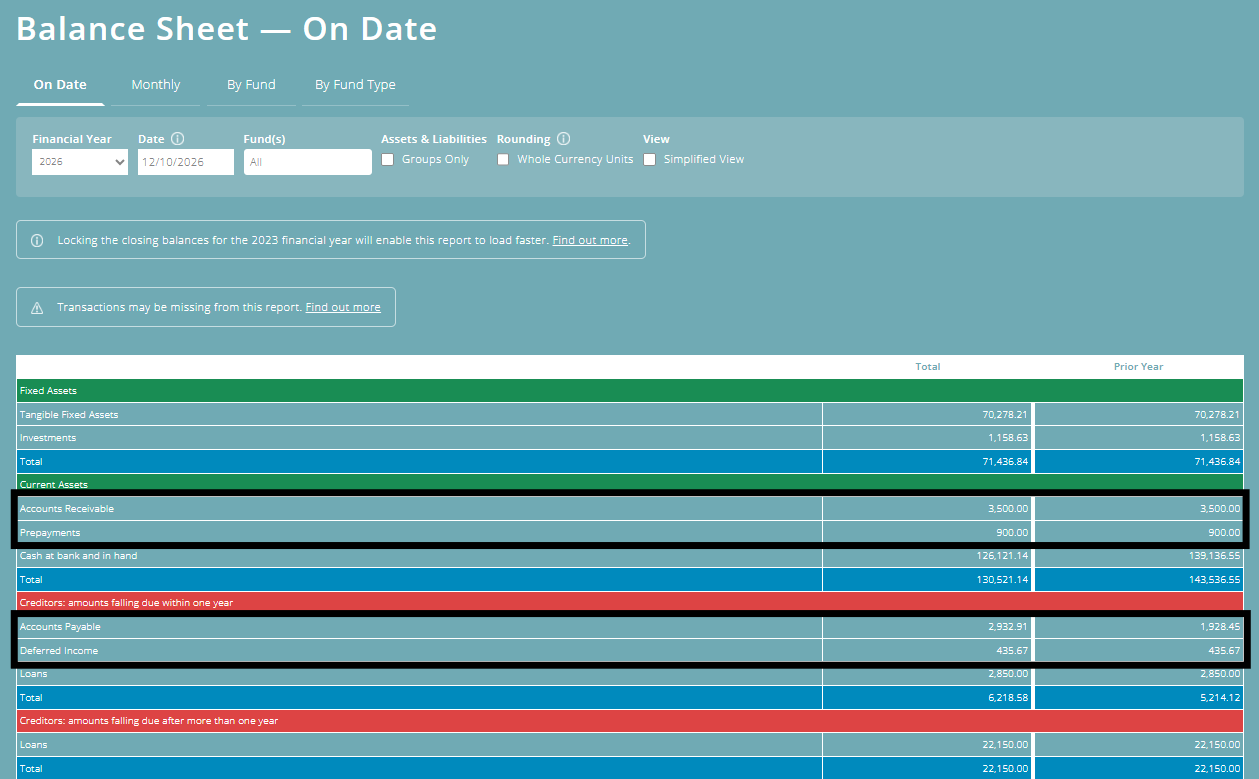Click the Balance Sheet — On Date heading
1259x779 pixels.
(227, 28)
